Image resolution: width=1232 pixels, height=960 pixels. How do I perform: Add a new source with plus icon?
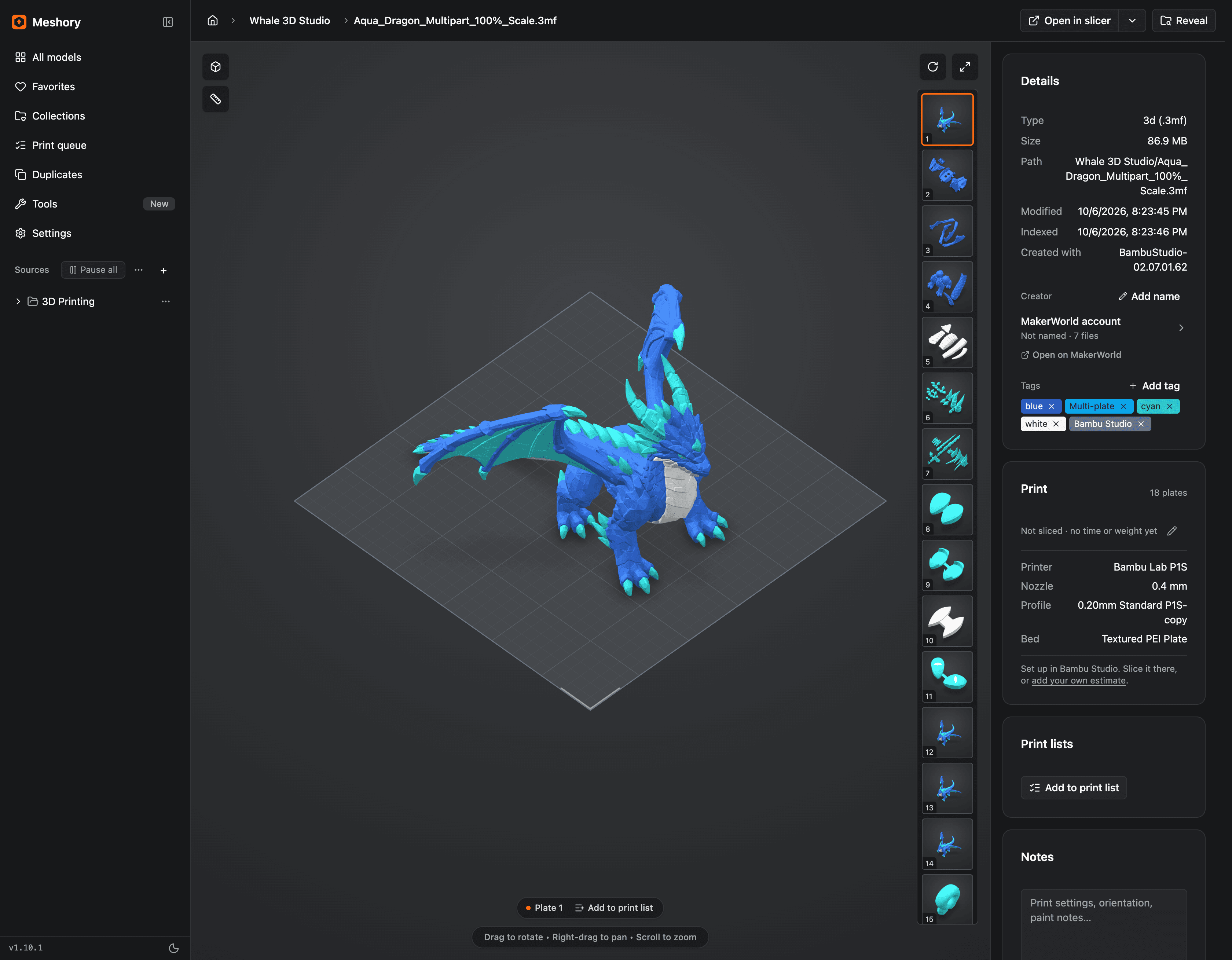[164, 270]
